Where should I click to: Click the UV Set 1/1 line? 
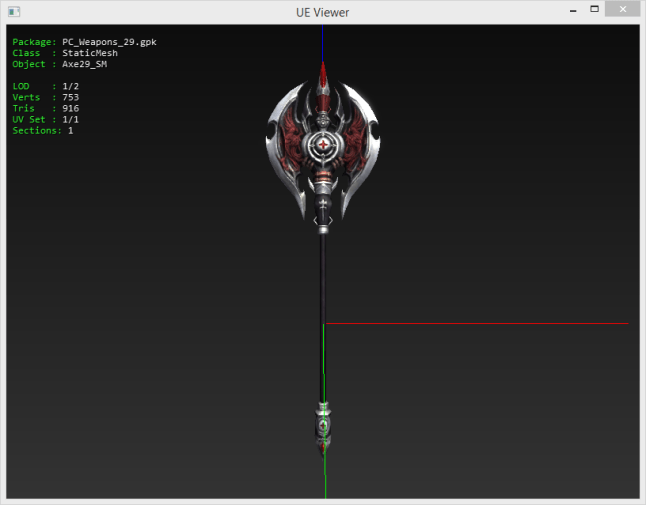[x=45, y=119]
